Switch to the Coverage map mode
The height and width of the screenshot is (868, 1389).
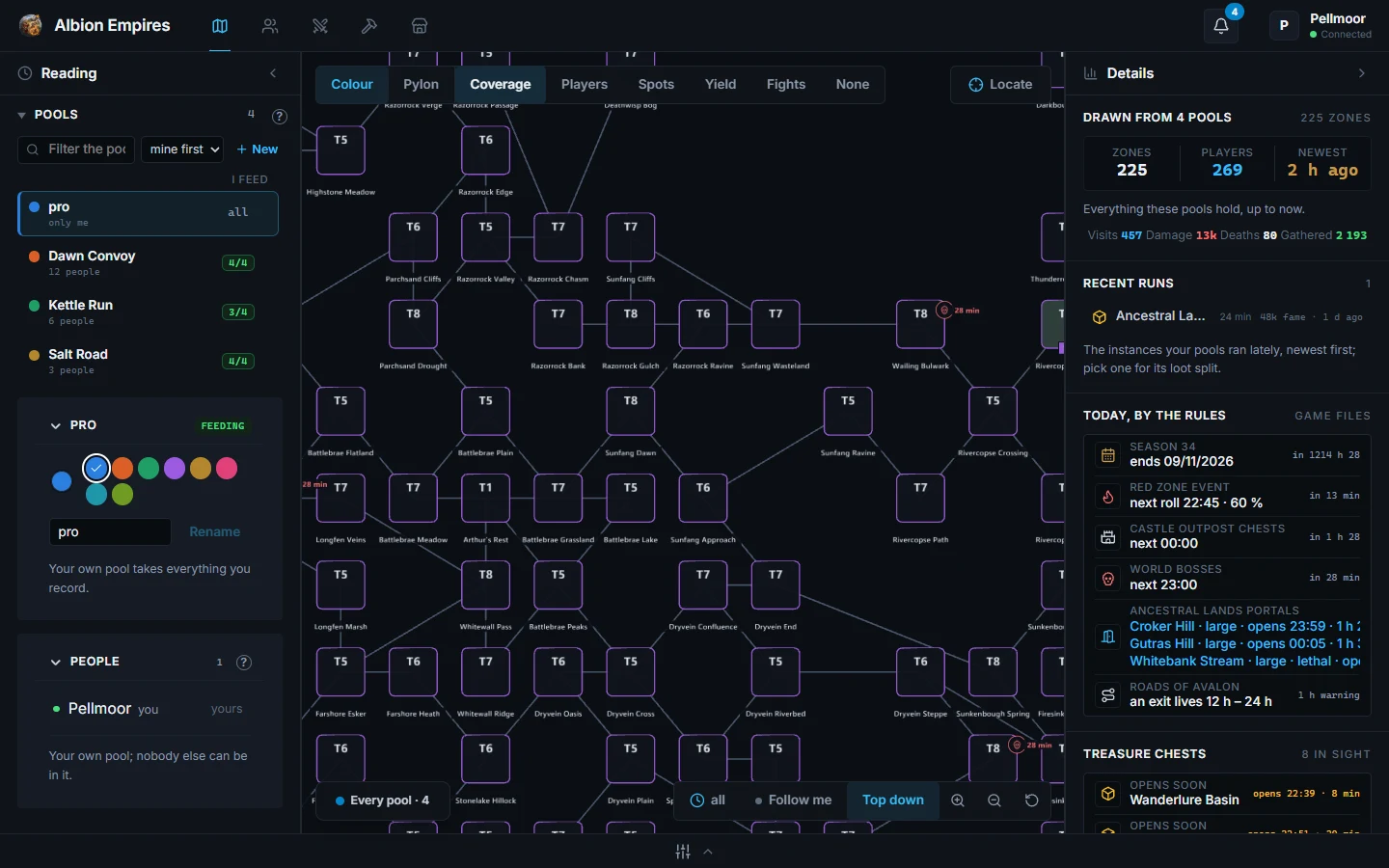click(x=501, y=85)
